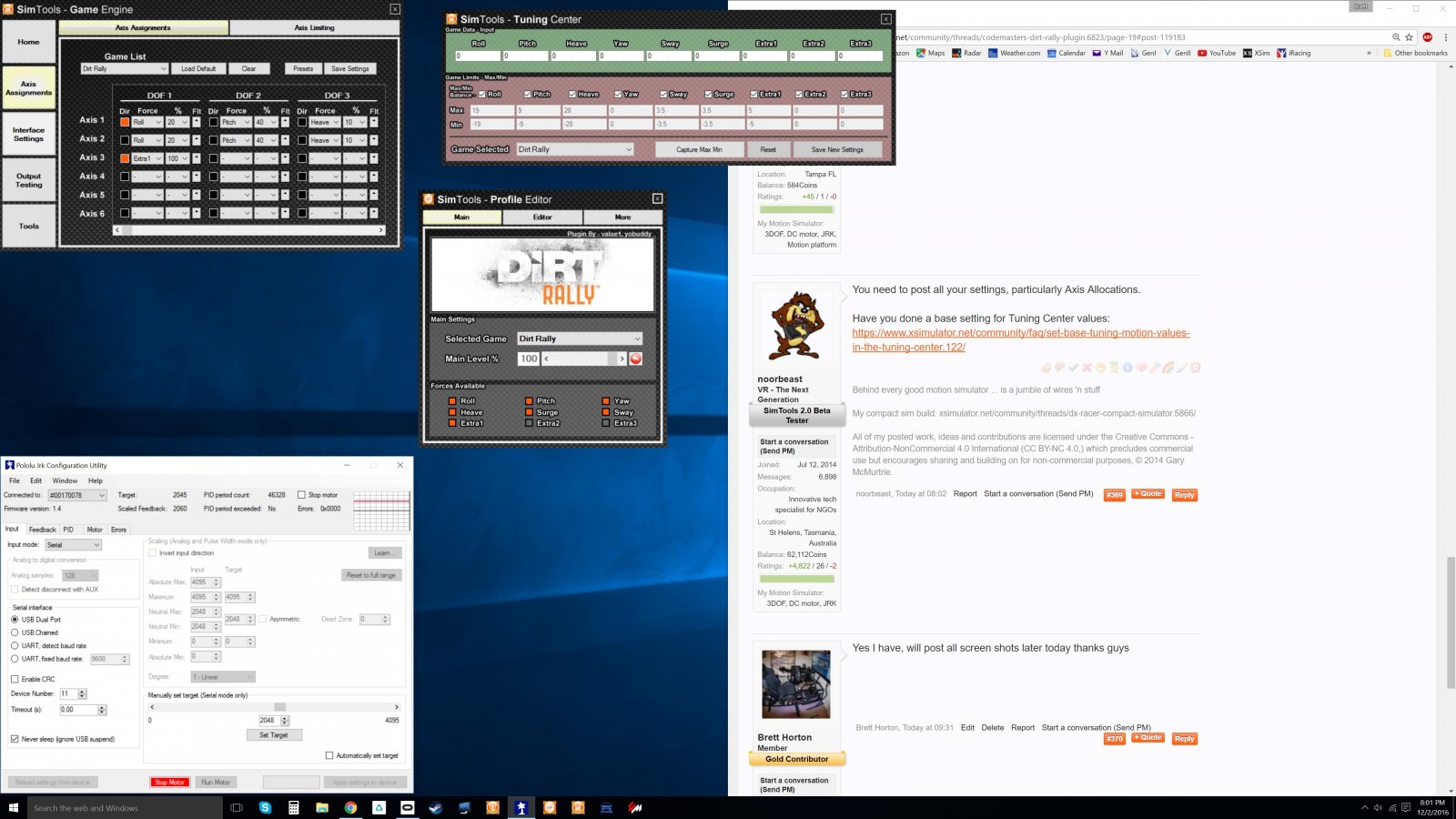Bookmark this page with the star icon
The image size is (1456, 819).
point(1409,37)
